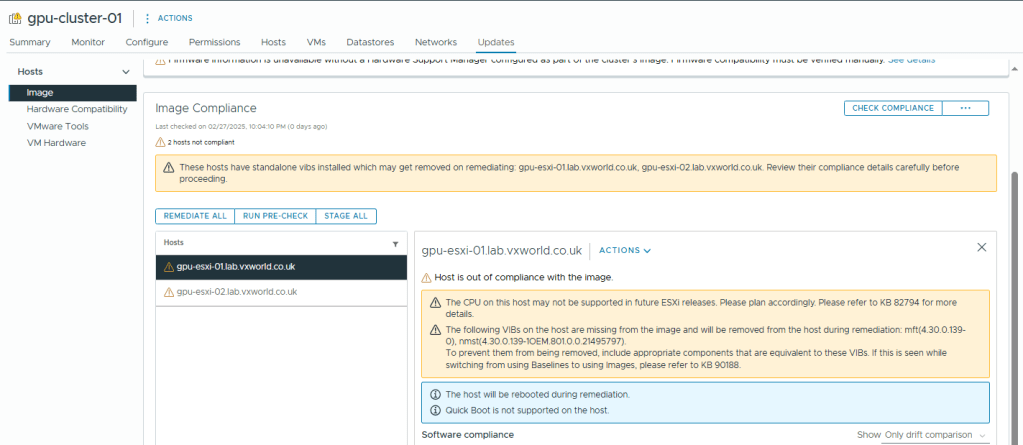Open the See details link
The image size is (1023, 445).
911,60
